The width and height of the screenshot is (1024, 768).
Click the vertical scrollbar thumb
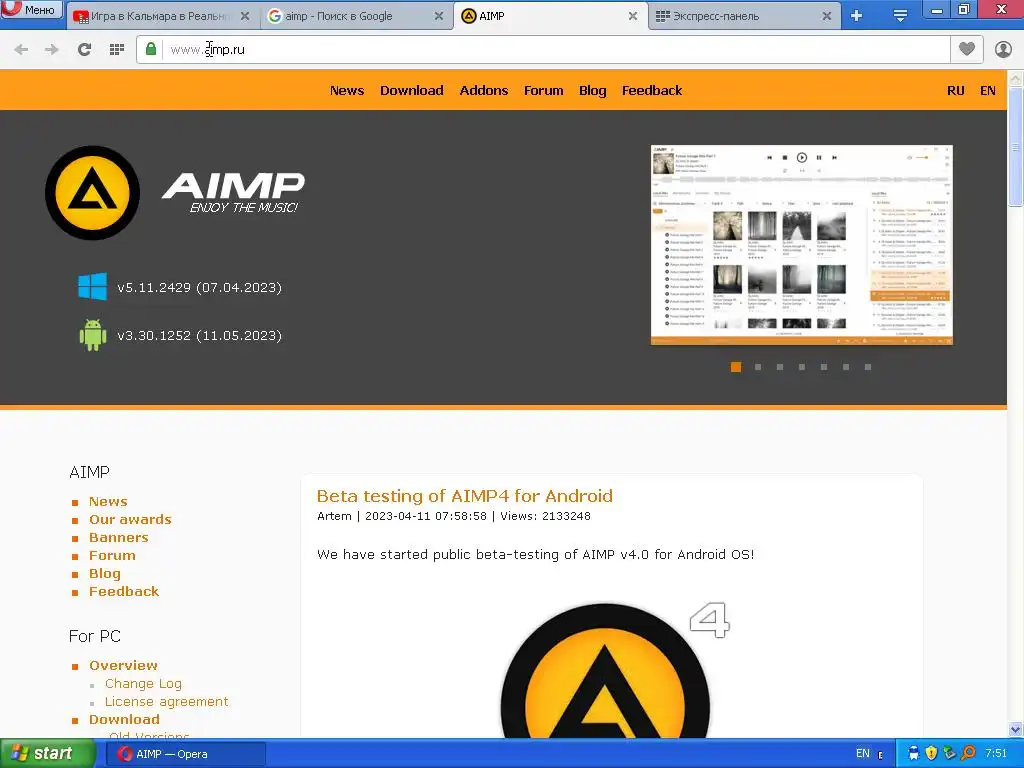(x=1016, y=147)
